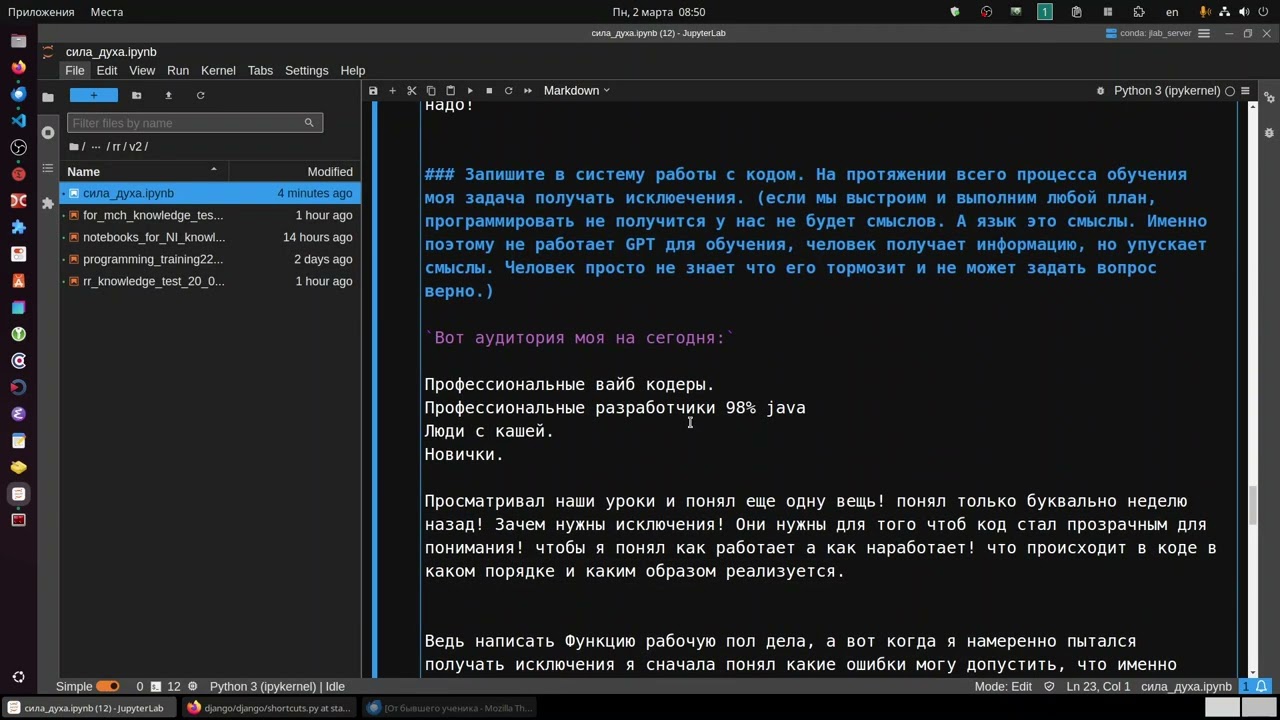Navigate to the v2 breadcrumb folder
This screenshot has height=720, width=1280.
click(x=136, y=146)
